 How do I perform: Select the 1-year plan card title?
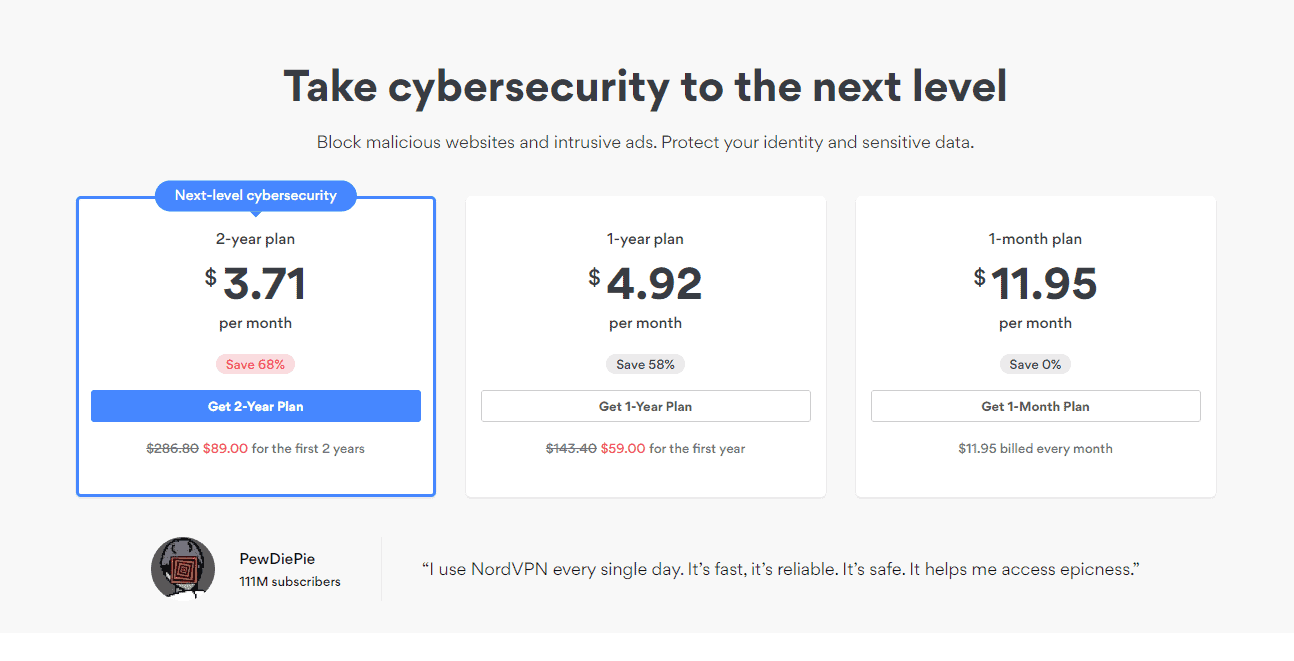click(x=645, y=239)
